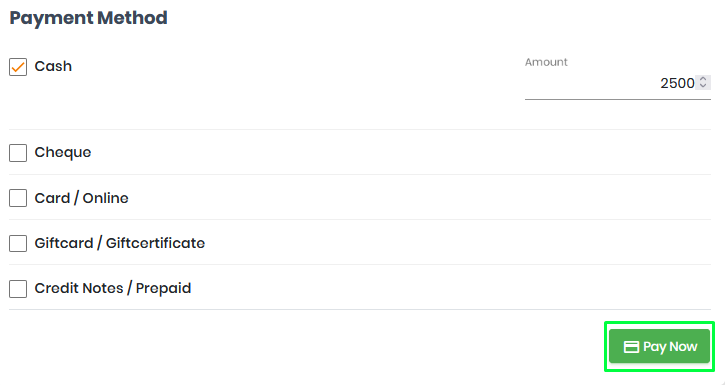Viewport: 725px width, 385px height.
Task: Click the empty row space beside Cheque
Action: tap(400, 153)
